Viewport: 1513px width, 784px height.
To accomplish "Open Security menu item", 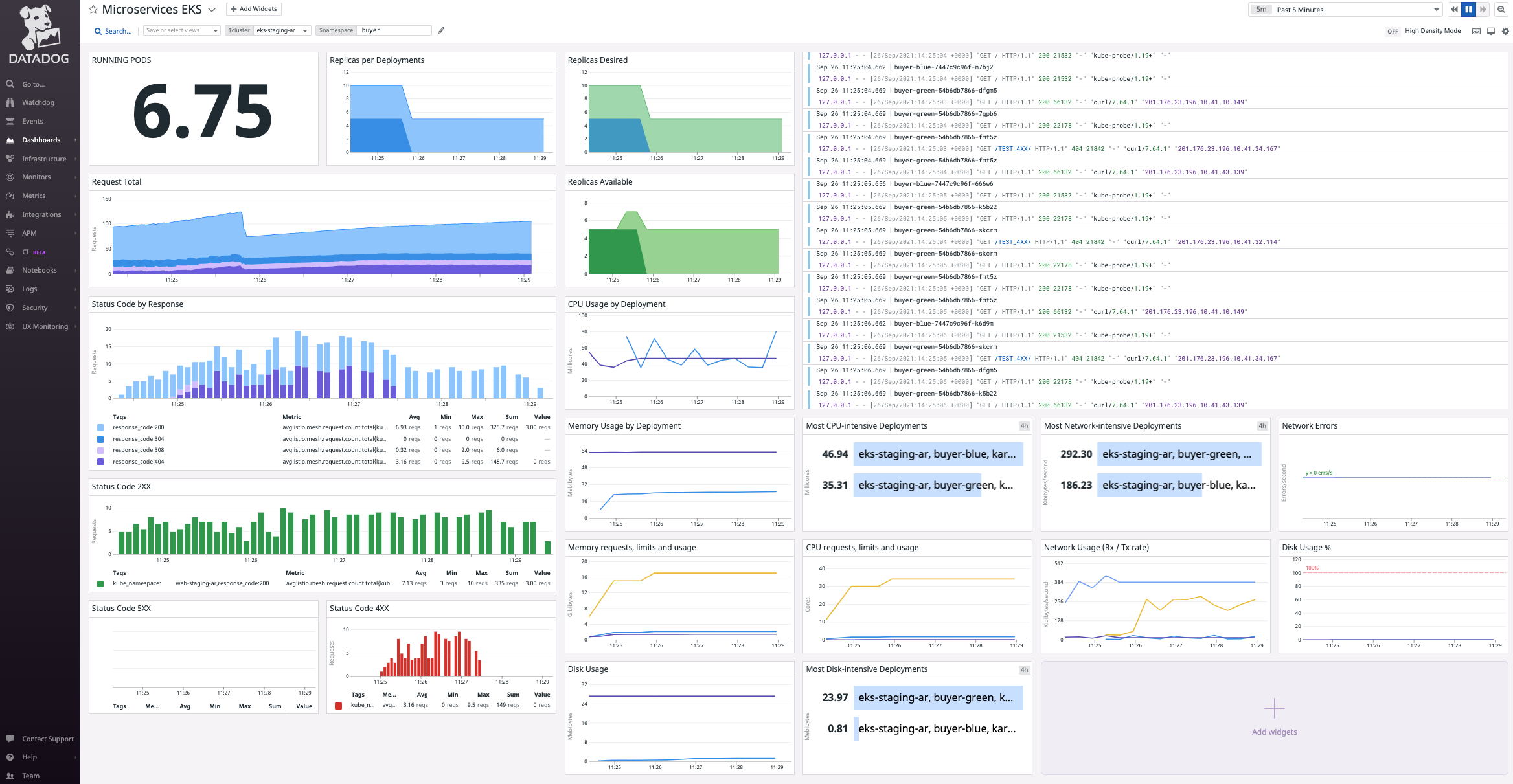I will pos(35,308).
